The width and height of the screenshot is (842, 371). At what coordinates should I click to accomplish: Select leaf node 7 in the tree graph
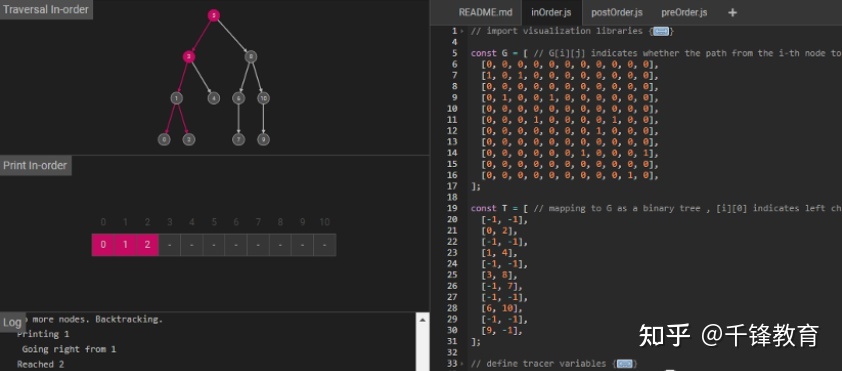[x=238, y=140]
